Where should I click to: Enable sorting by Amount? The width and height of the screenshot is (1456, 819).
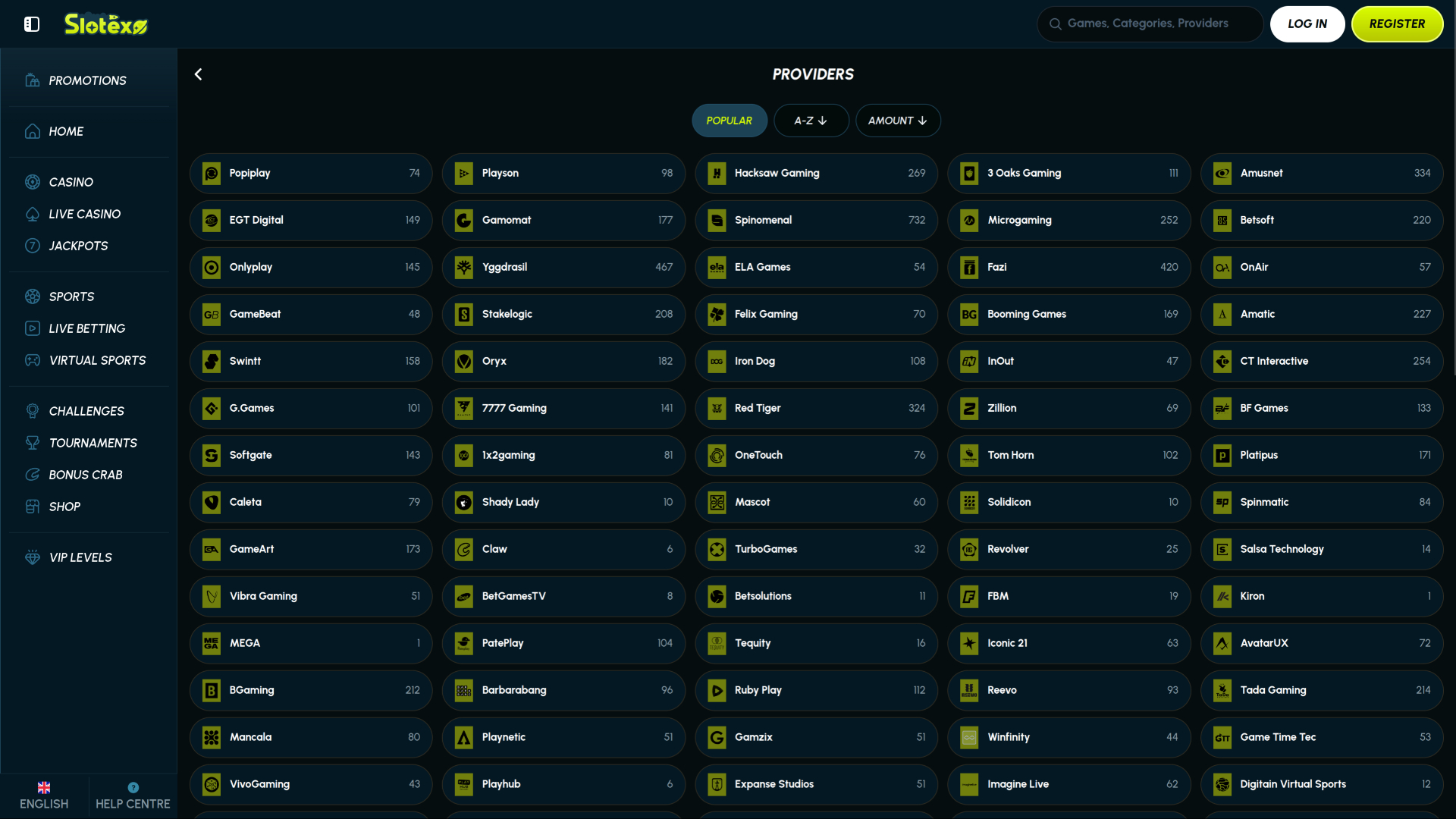(x=898, y=120)
